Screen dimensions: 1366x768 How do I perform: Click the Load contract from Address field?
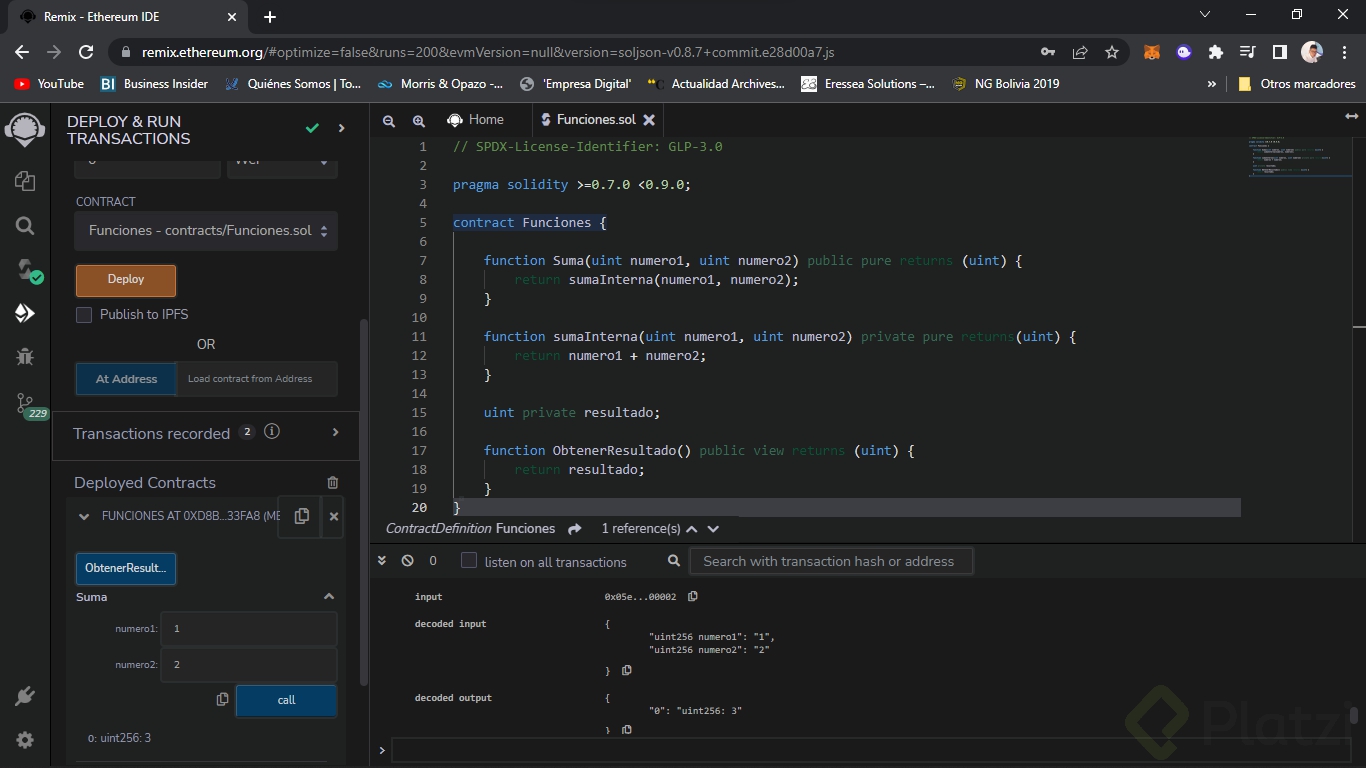pyautogui.click(x=257, y=379)
